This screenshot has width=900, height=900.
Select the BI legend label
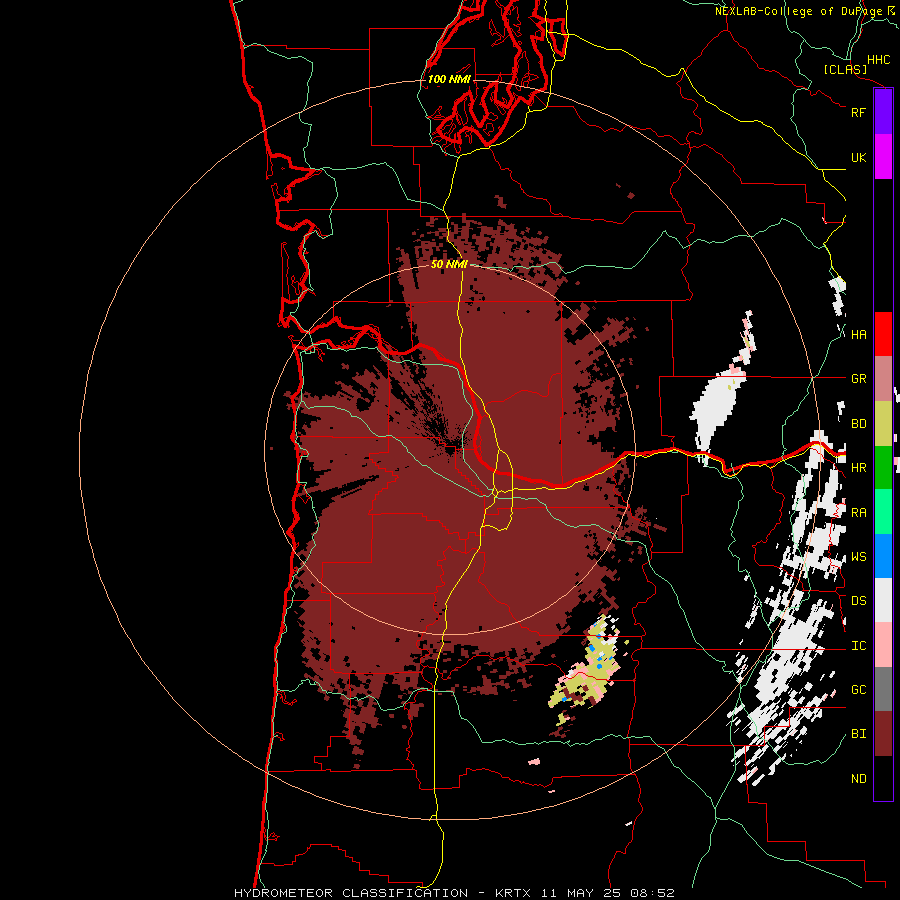858,734
